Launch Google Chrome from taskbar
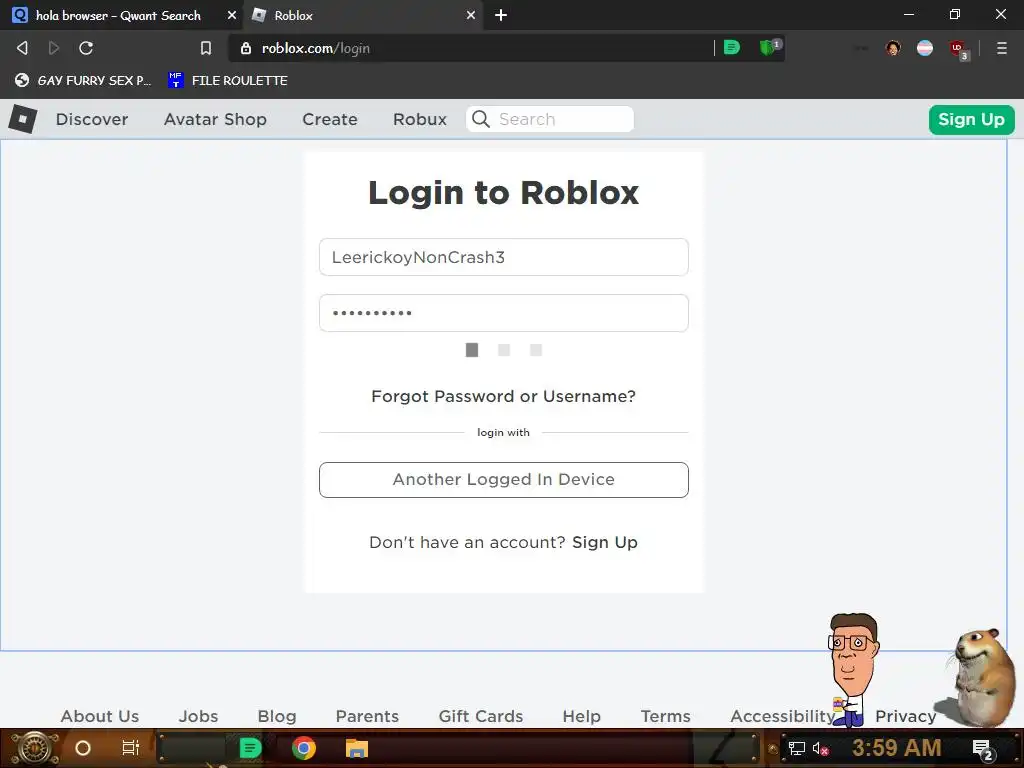Screen dimensions: 1024x768 click(x=304, y=748)
